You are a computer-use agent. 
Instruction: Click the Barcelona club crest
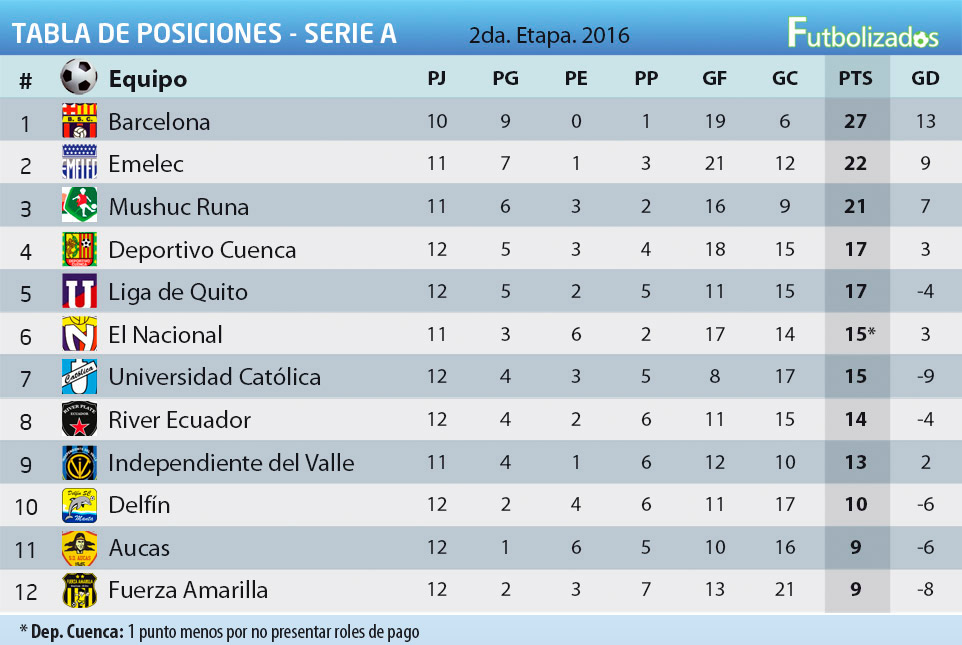click(79, 121)
